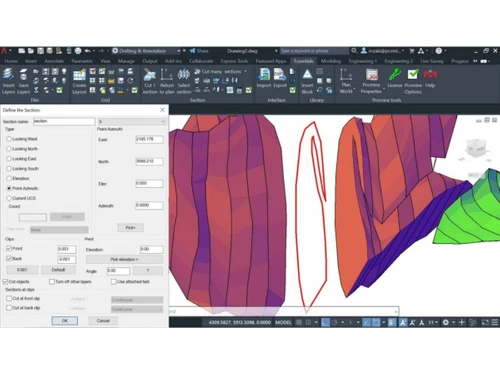The height and width of the screenshot is (375, 500).
Task: Select the Looking West radio button
Action: [9, 139]
